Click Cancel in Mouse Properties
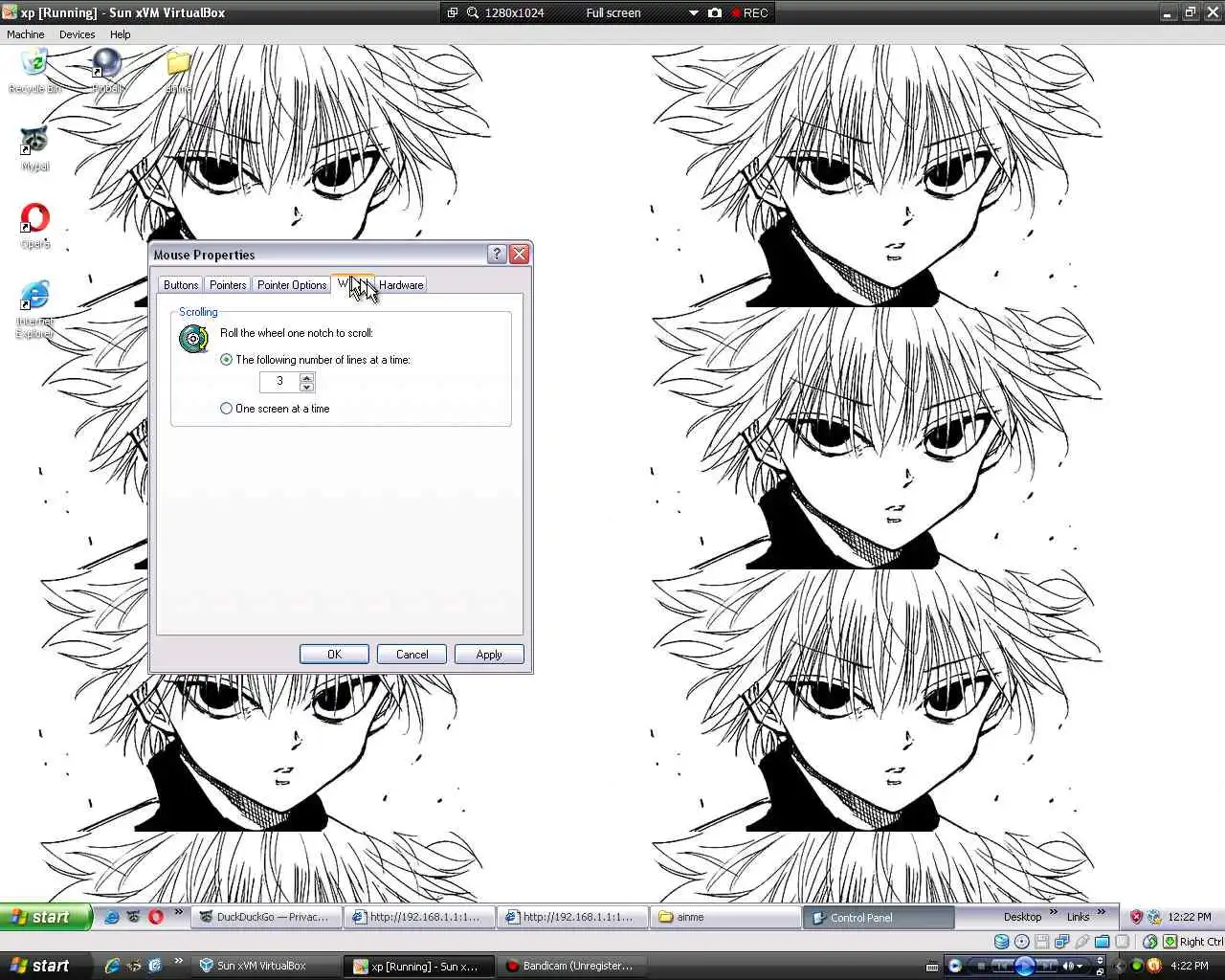This screenshot has width=1225, height=980. pyautogui.click(x=412, y=655)
